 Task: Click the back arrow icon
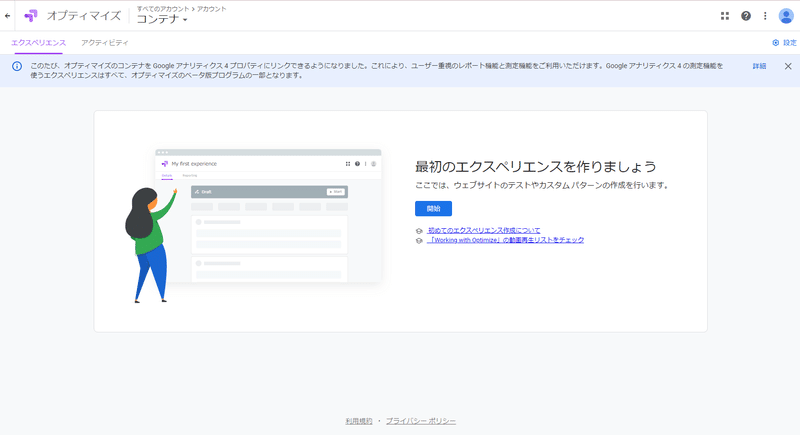(x=7, y=16)
